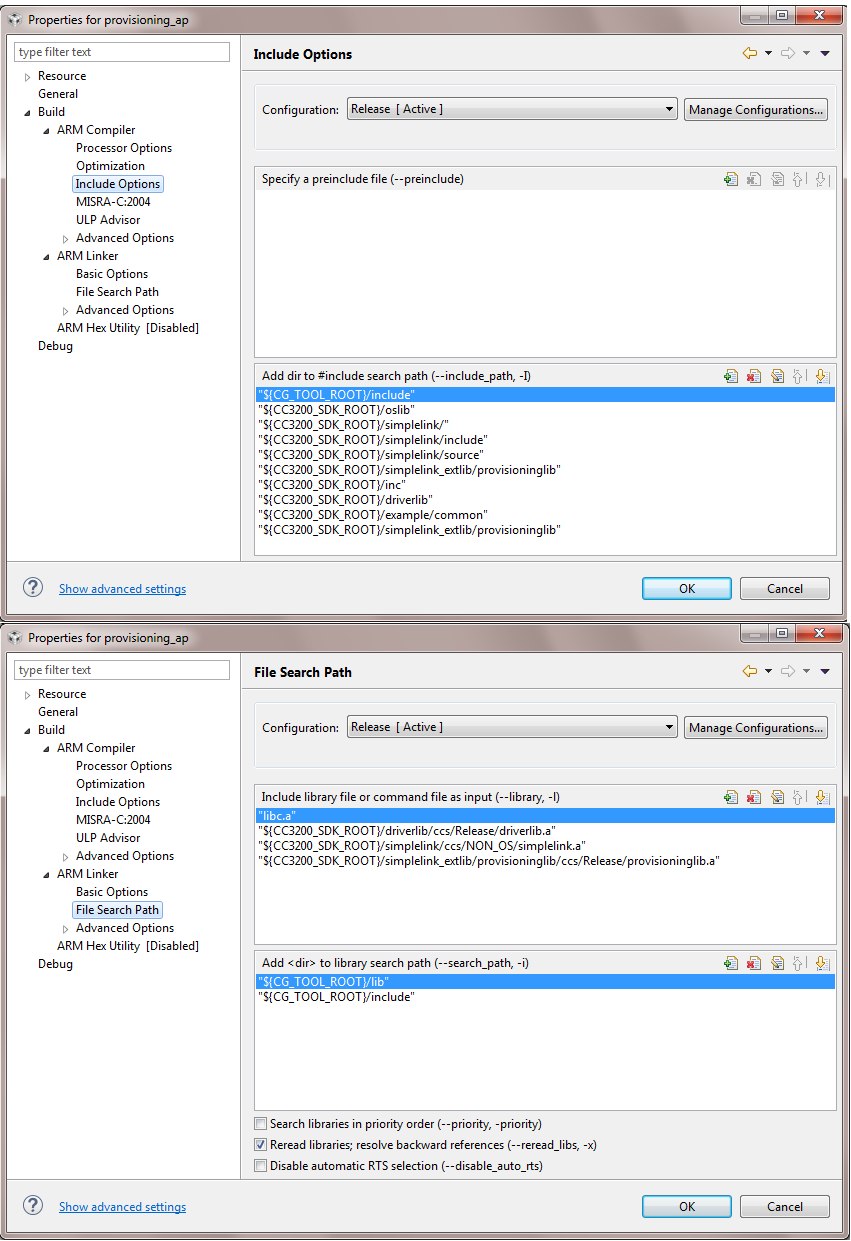Add a library file to the --library list

[x=731, y=797]
